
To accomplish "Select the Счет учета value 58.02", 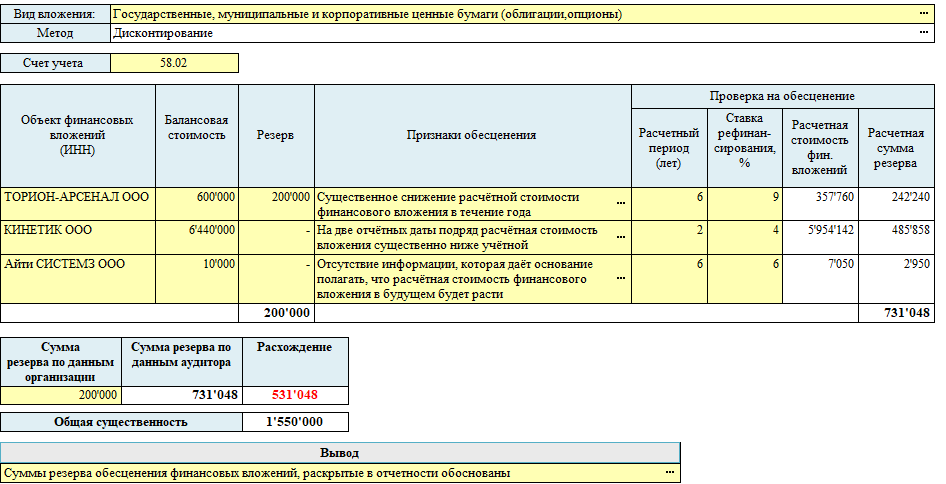I will [174, 63].
